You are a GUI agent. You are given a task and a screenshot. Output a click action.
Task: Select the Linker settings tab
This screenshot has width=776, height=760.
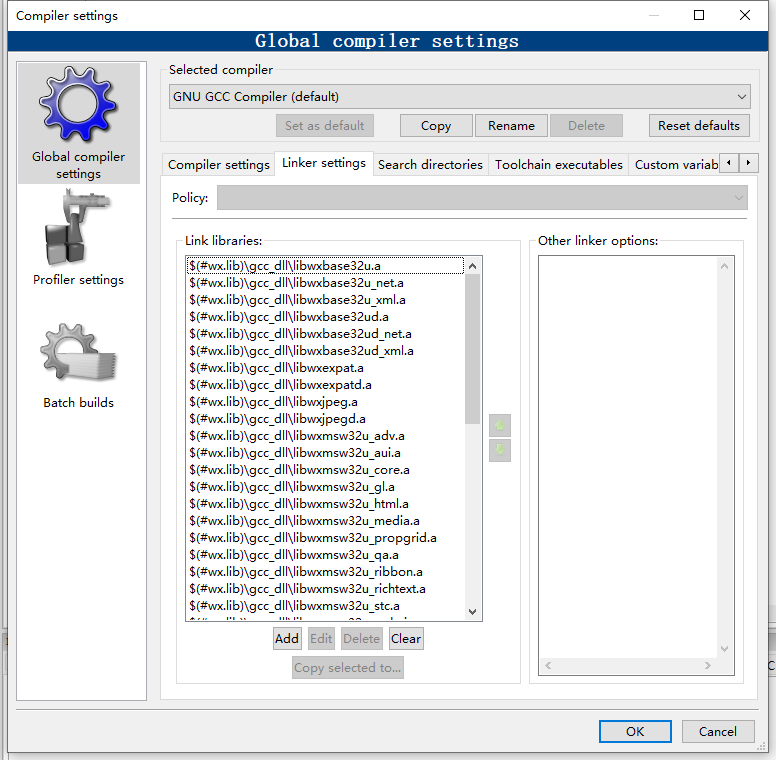[324, 163]
